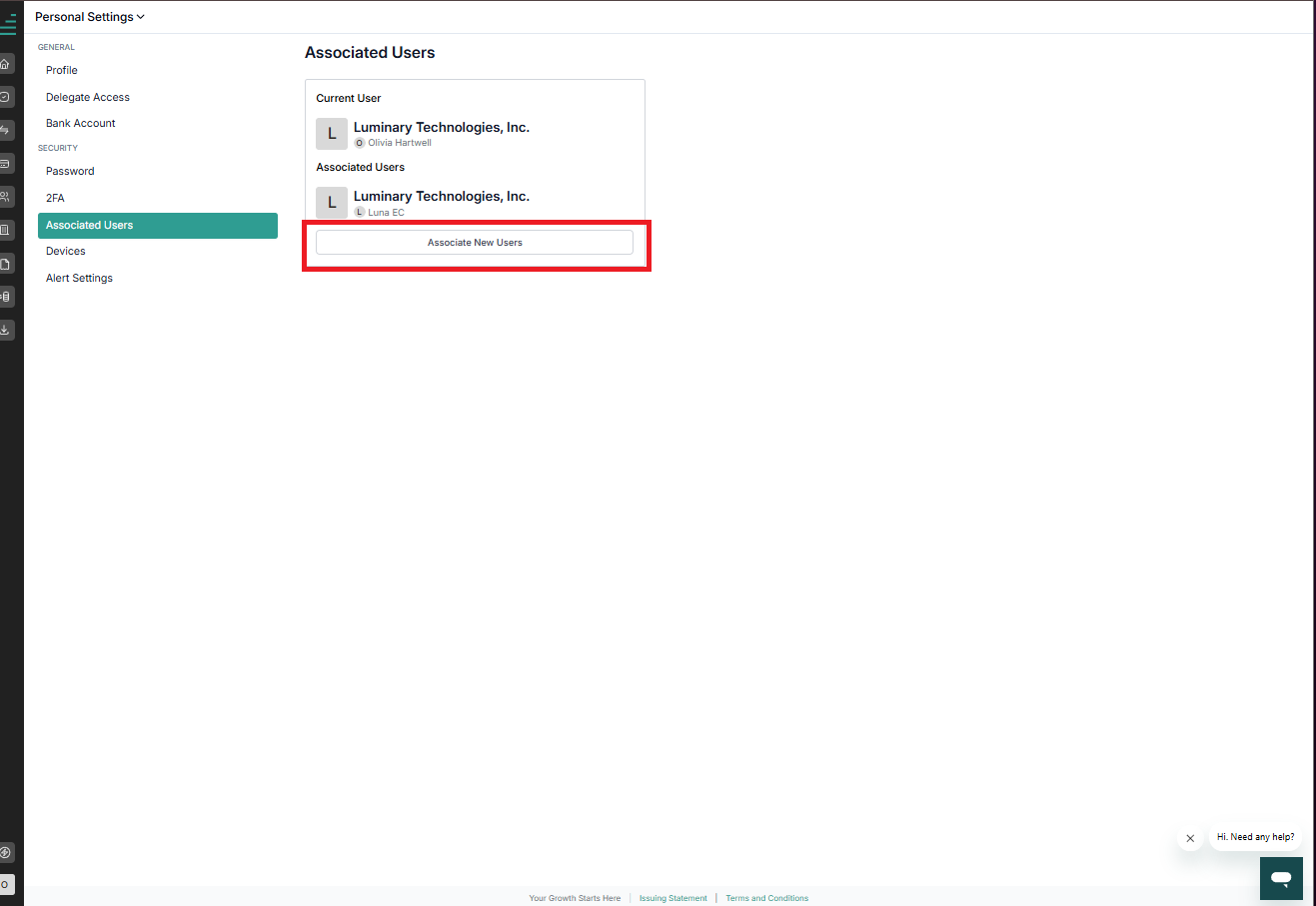
Task: Click the 'SECURITY' section label
Action: [x=58, y=148]
